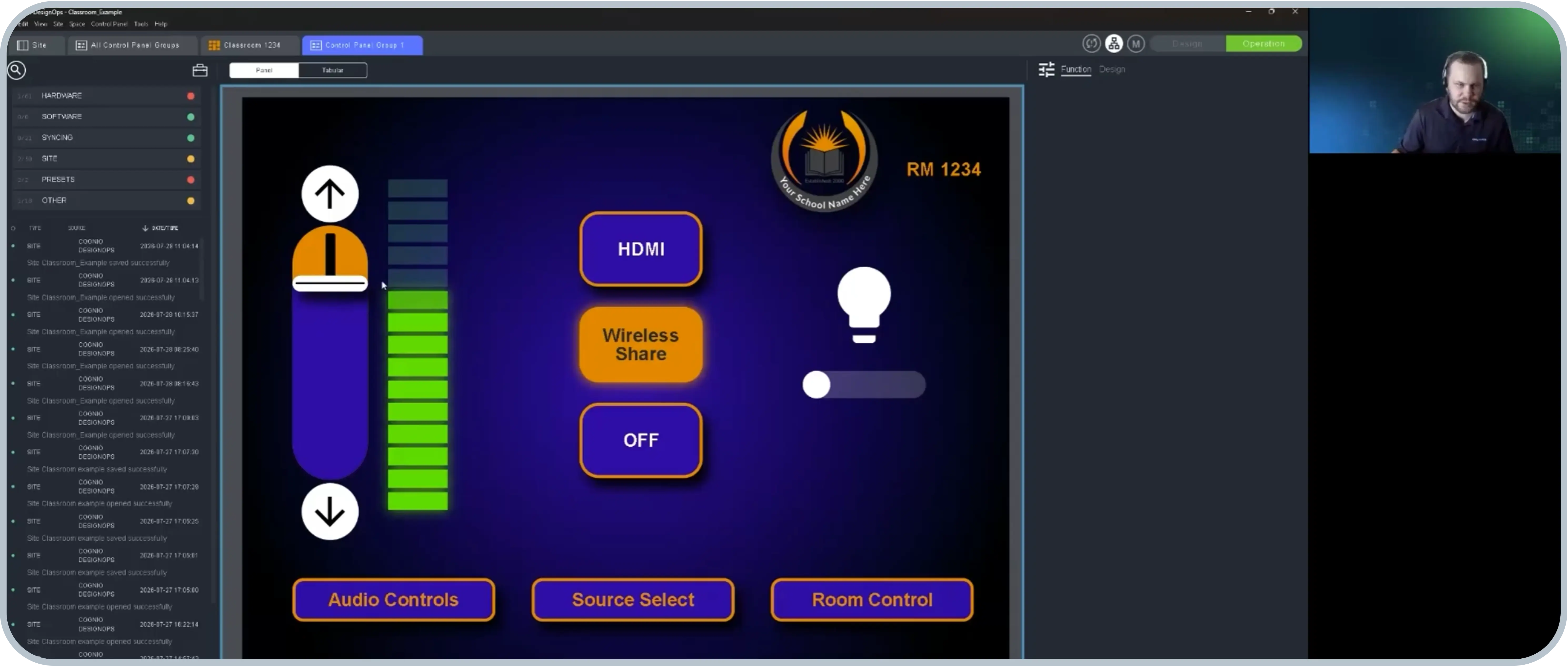Expand the OTHER log category
1568x666 pixels.
coord(107,200)
